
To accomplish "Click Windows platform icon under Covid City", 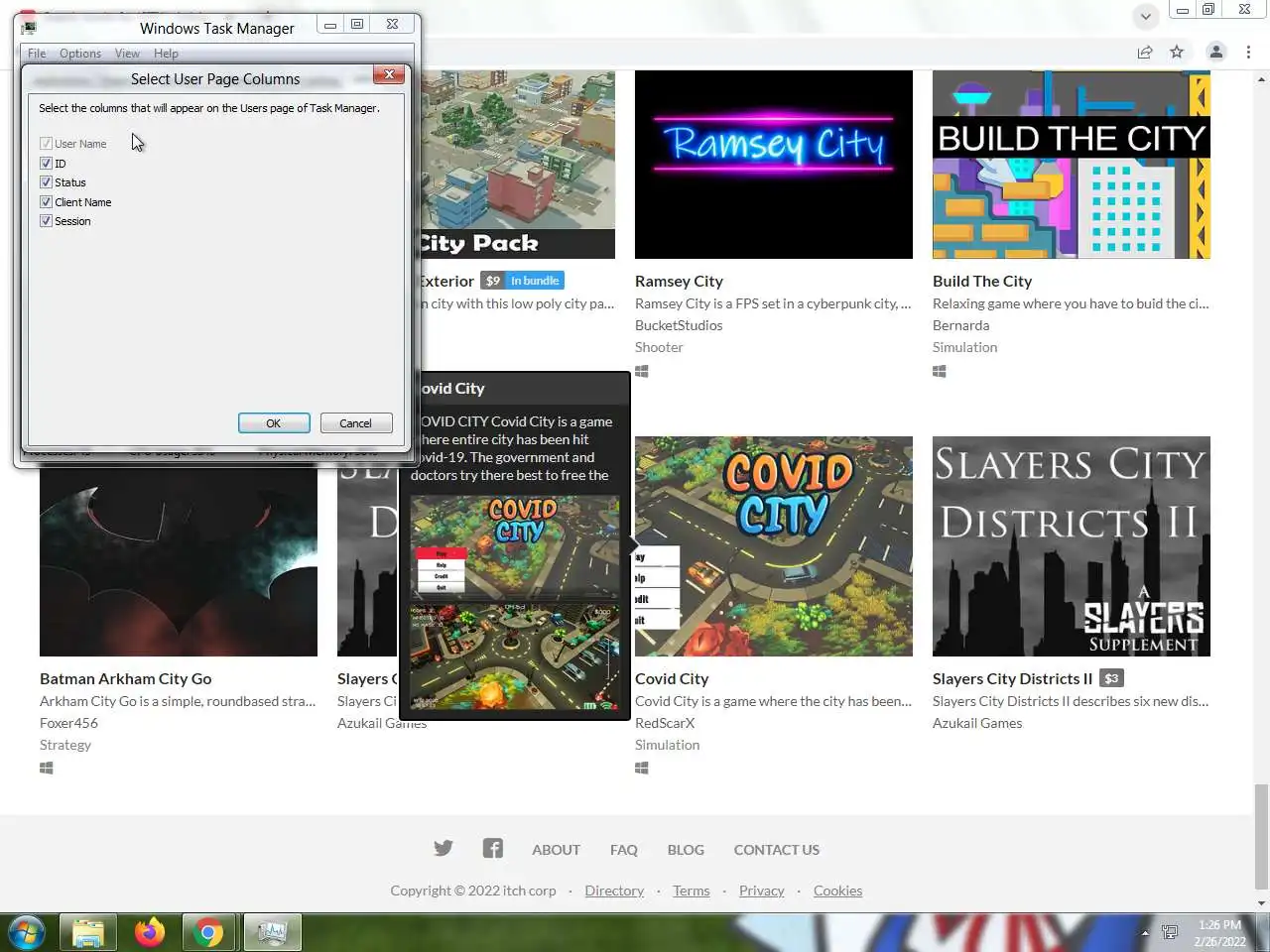I will coord(642,768).
